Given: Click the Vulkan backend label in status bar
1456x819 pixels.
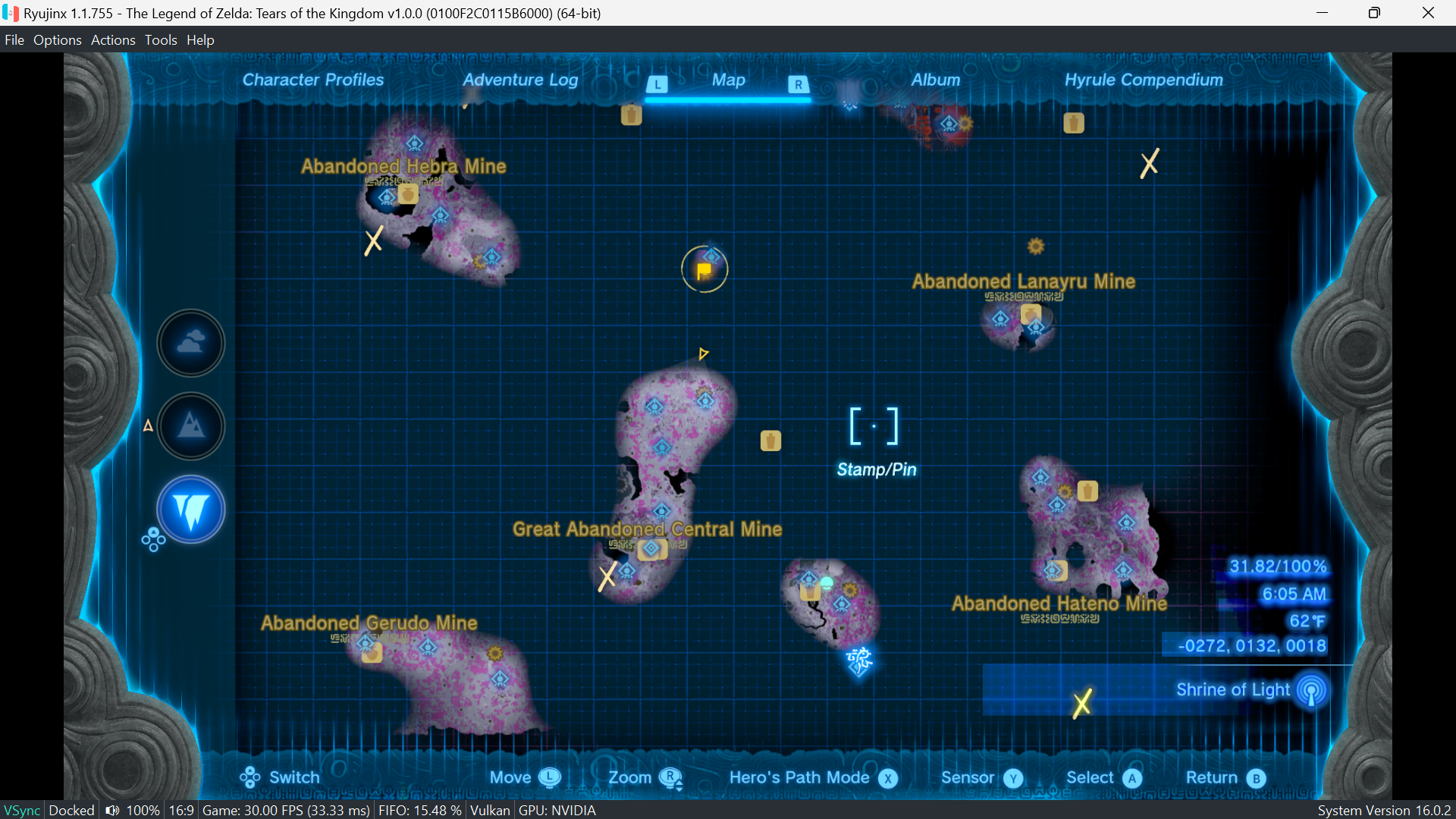Looking at the screenshot, I should point(490,811).
